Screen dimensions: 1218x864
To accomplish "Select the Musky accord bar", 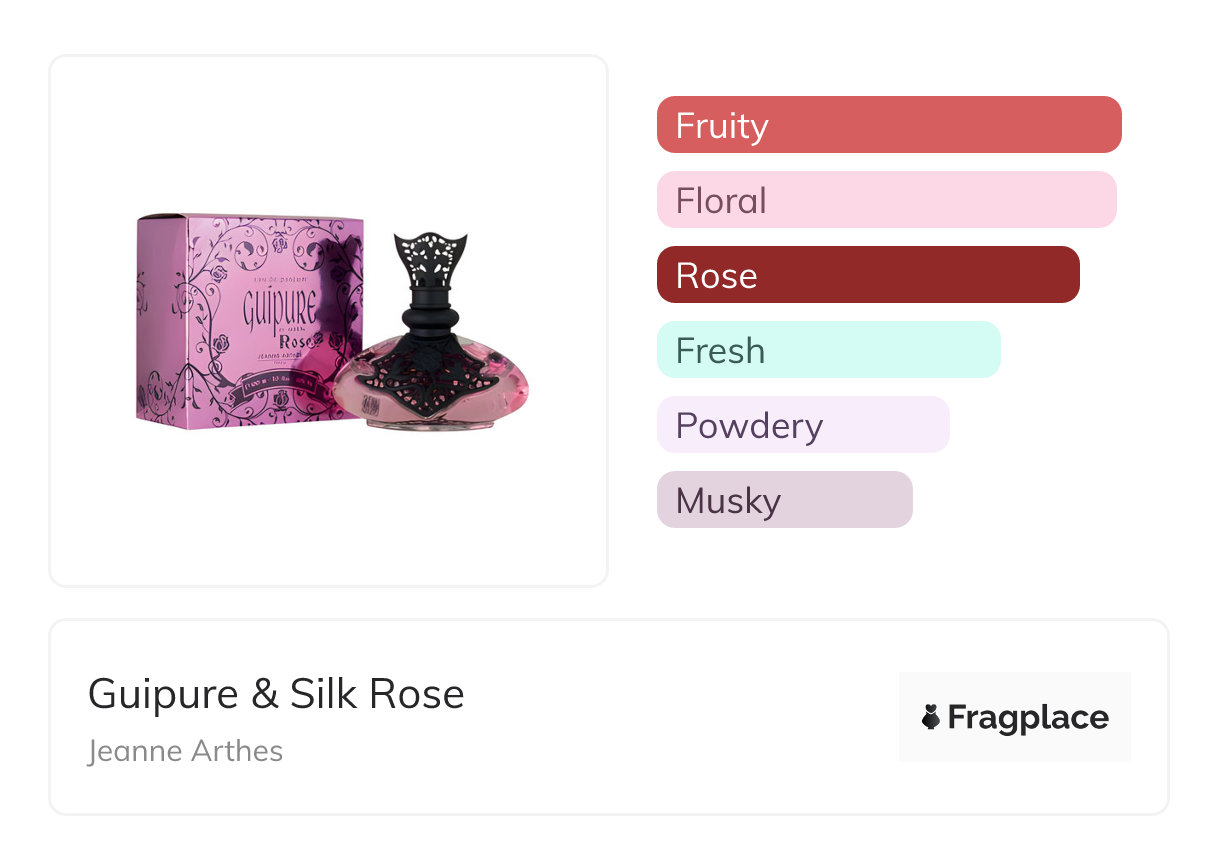I will coord(784,500).
